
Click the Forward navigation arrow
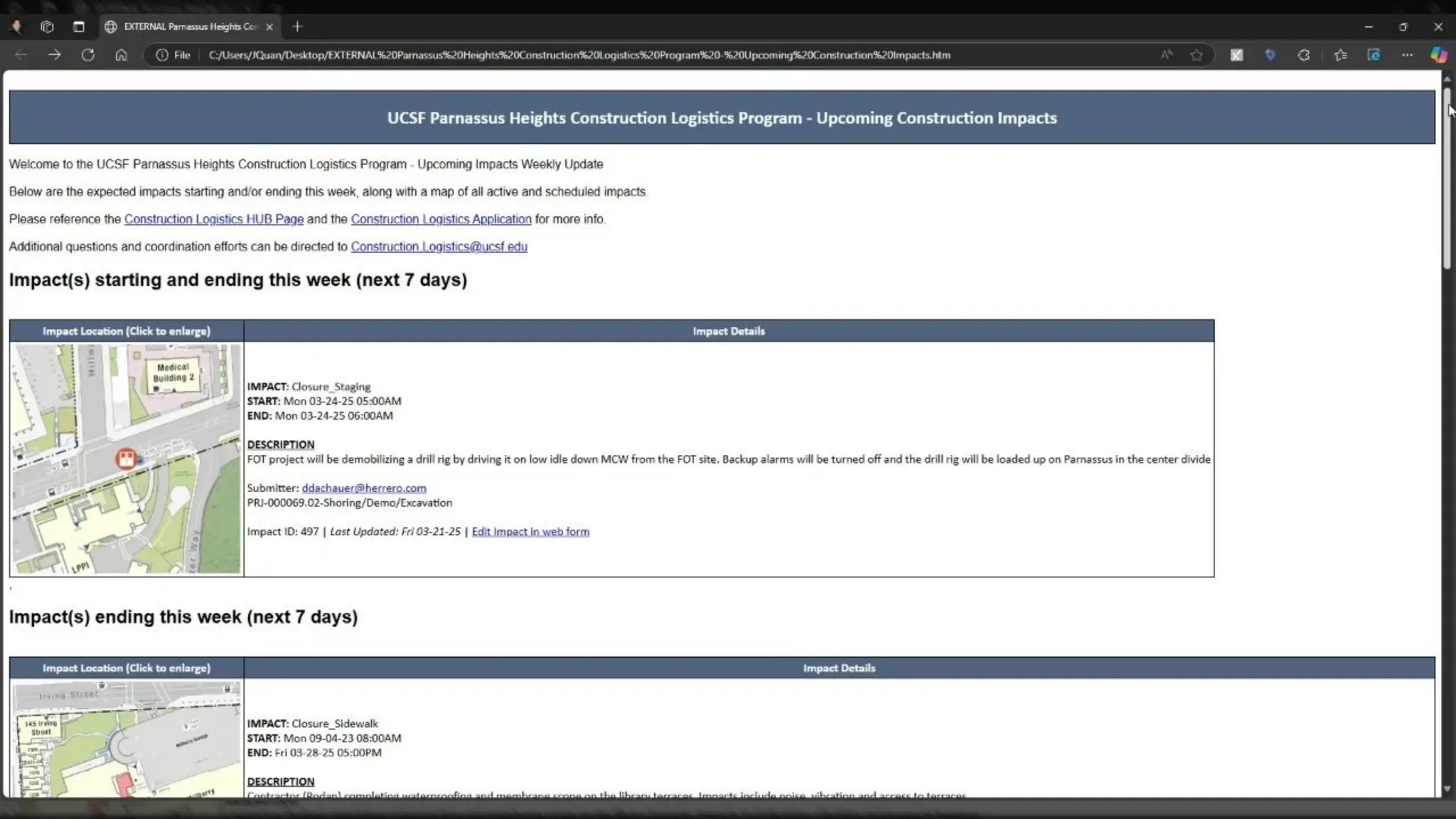tap(55, 55)
